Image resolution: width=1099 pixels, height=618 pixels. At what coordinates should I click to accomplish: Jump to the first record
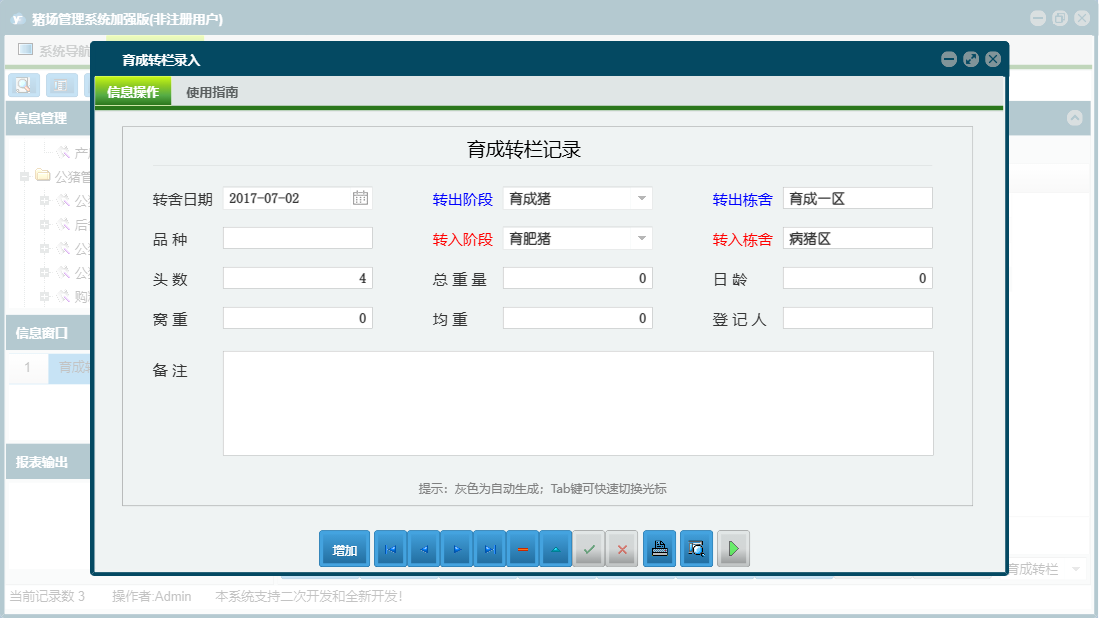(390, 548)
